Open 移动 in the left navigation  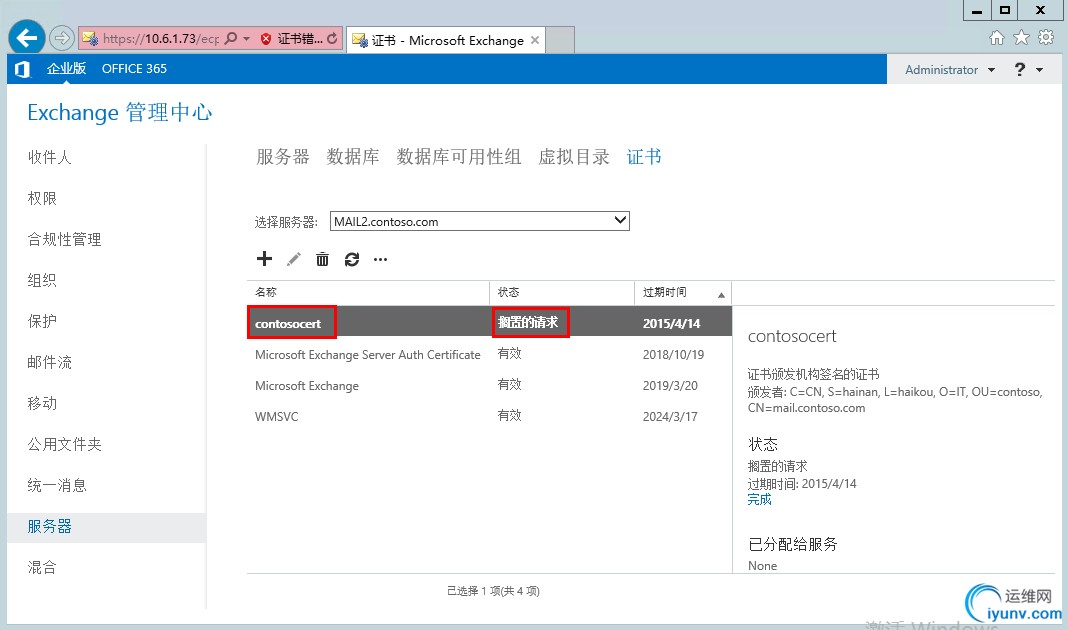[x=42, y=403]
